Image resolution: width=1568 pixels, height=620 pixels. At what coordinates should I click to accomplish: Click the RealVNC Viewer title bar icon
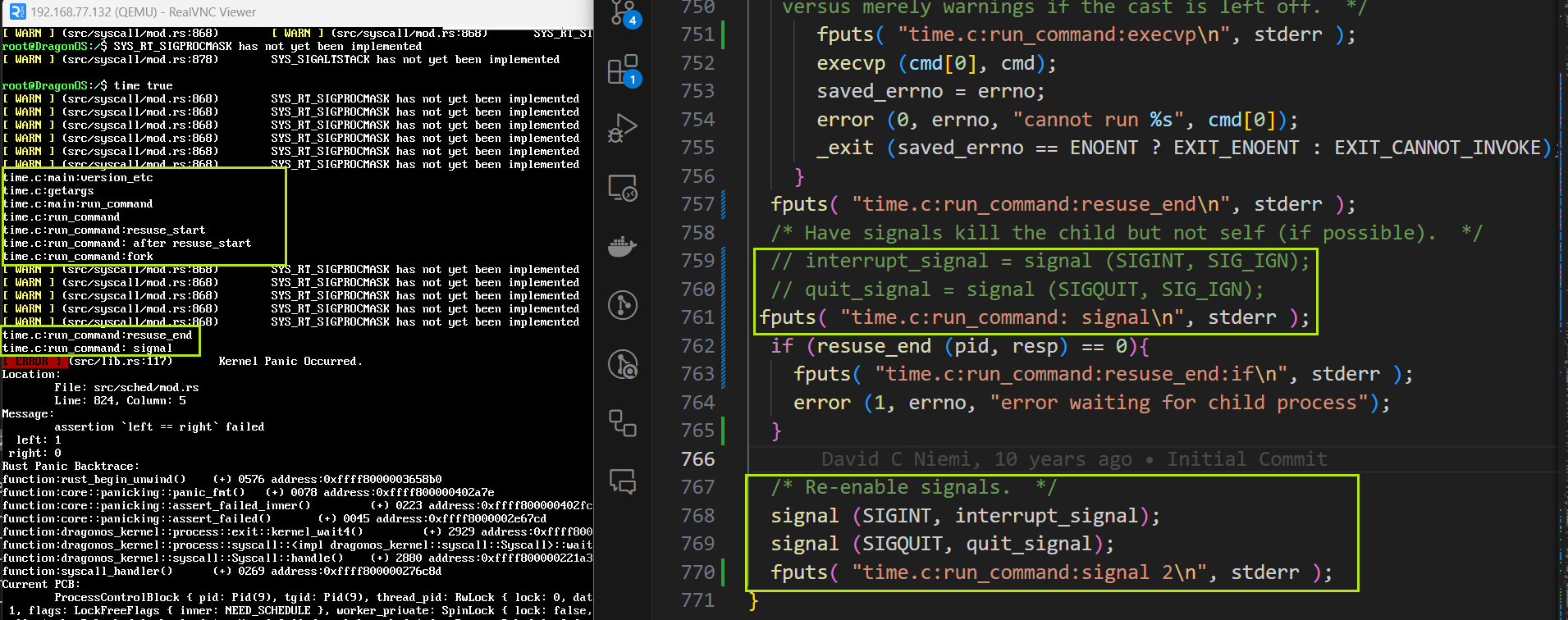[x=16, y=11]
